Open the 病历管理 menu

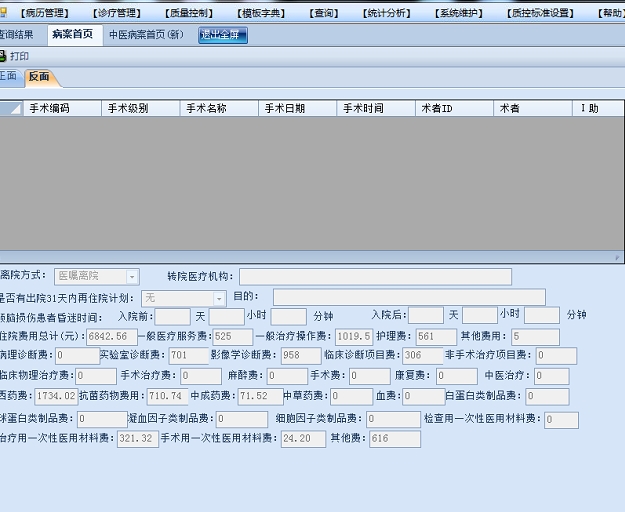(45, 13)
